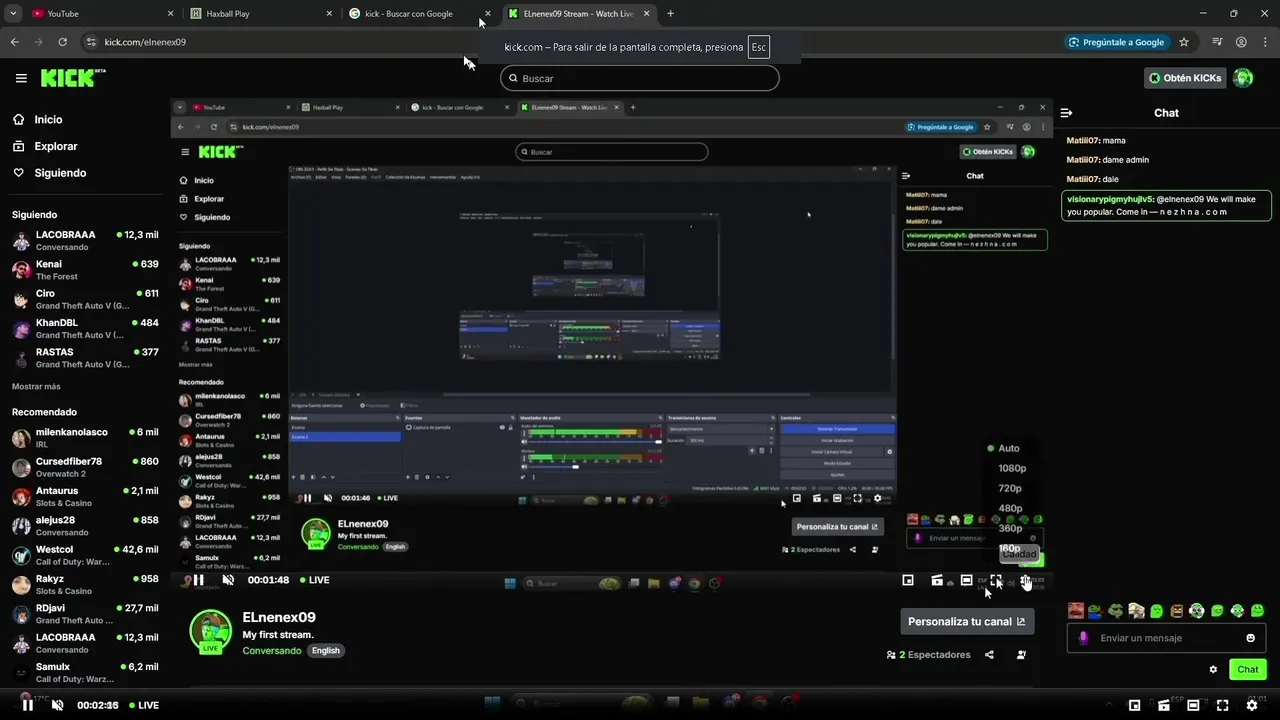
Task: Open mini-player from the bottom-right player controls
Action: click(1134, 705)
